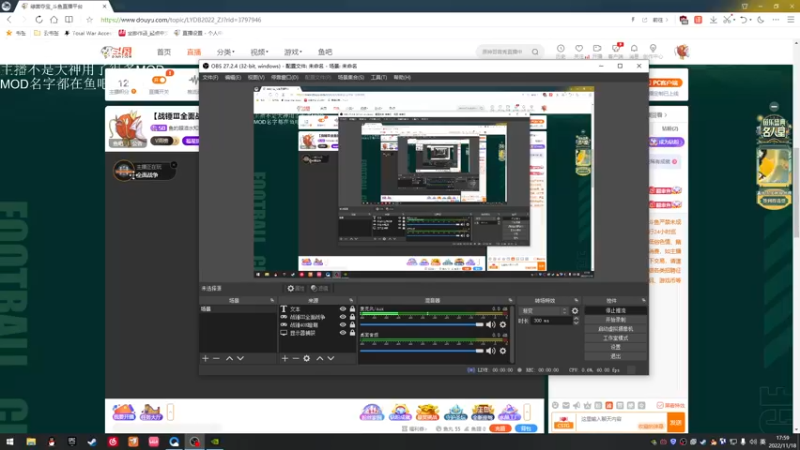Pop out the scenes dock icon
The height and width of the screenshot is (450, 800).
pos(272,301)
